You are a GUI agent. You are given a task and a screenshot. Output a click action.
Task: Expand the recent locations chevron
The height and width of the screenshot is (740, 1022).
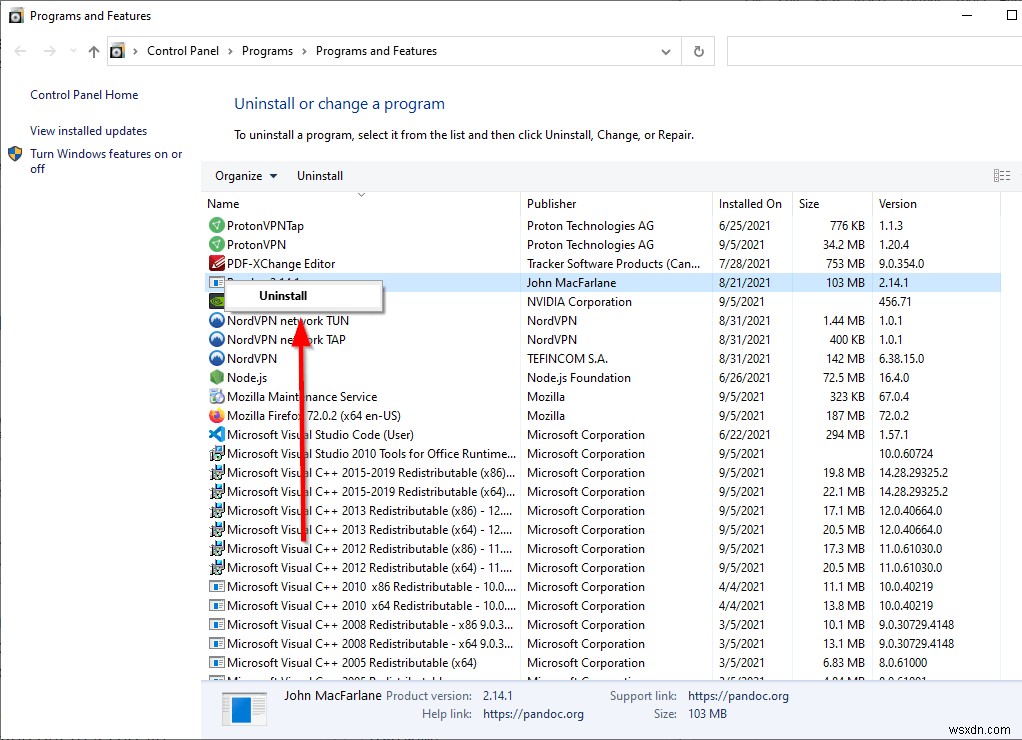[x=72, y=50]
